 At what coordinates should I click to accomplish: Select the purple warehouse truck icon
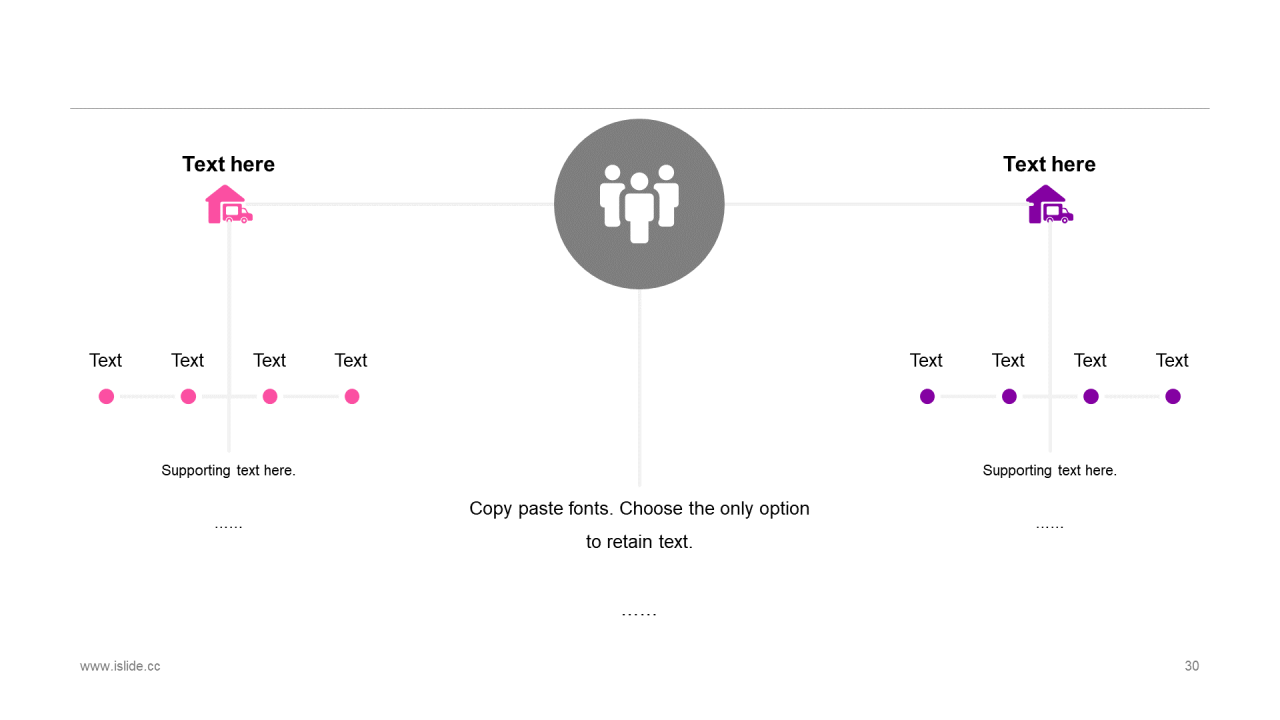point(1050,204)
